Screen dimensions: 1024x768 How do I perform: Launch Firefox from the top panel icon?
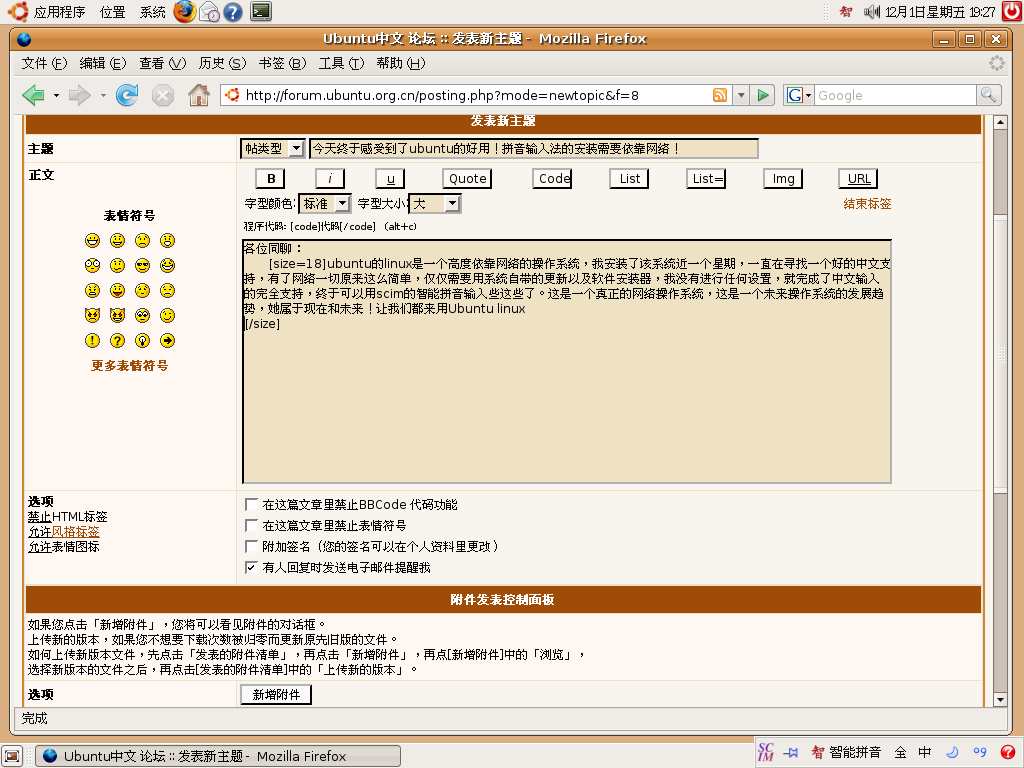click(185, 11)
